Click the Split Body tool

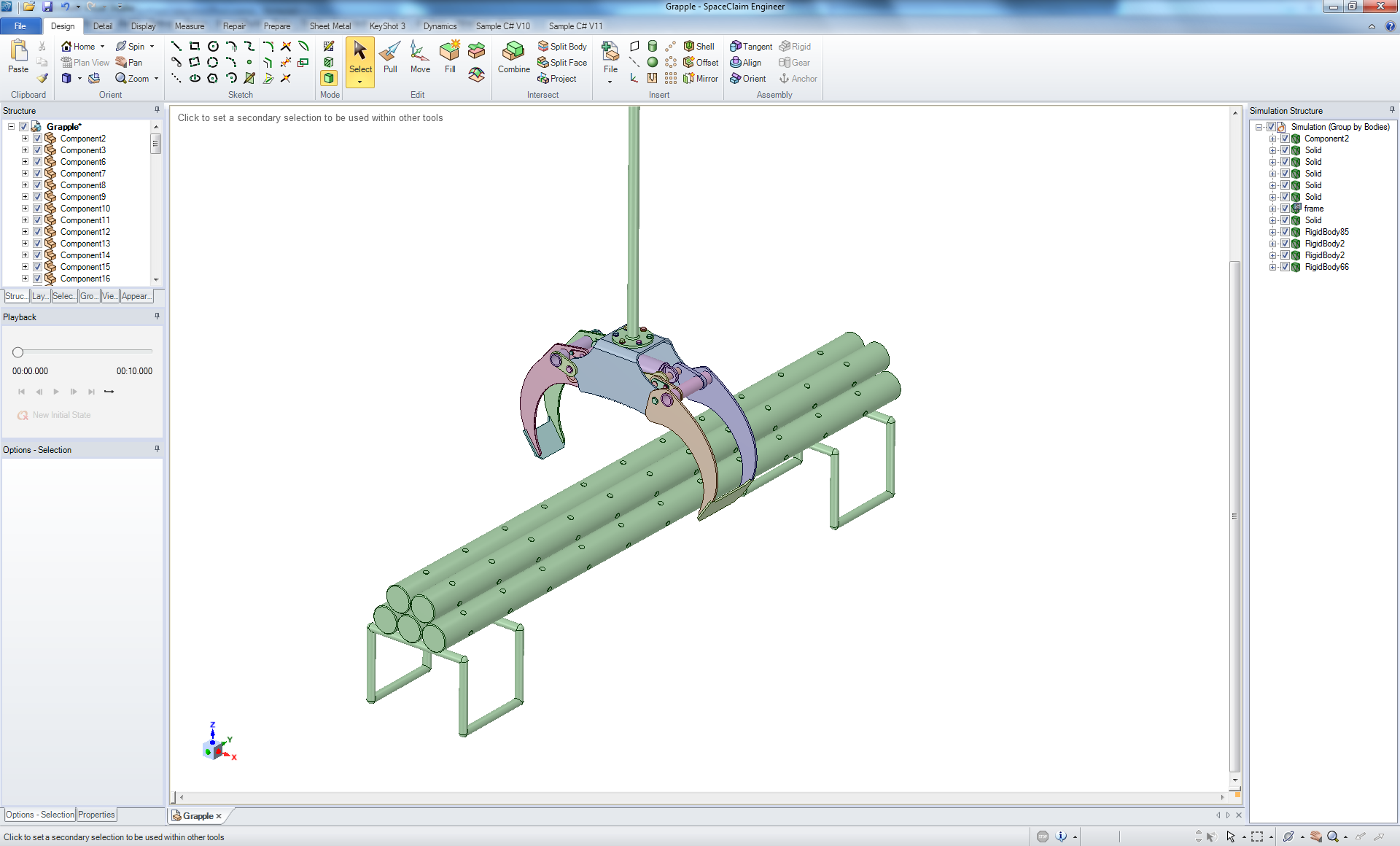coord(562,45)
